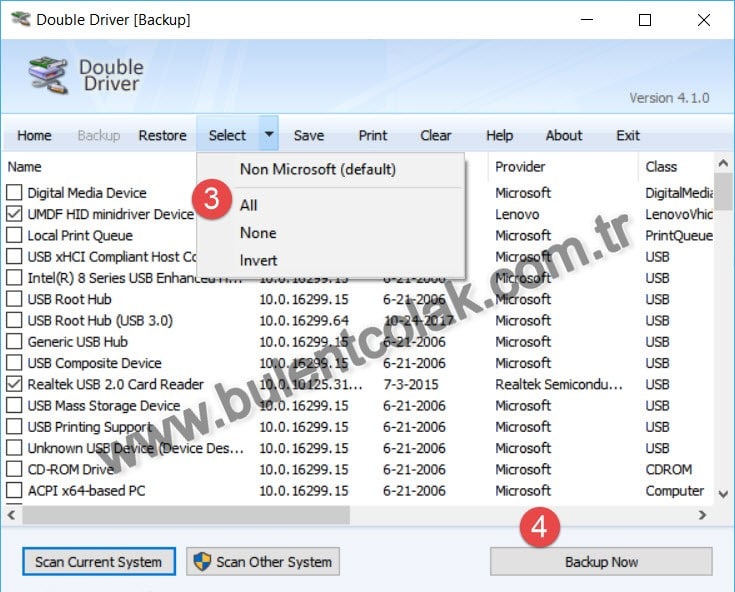Click the Double Driver title bar icon

click(x=19, y=20)
